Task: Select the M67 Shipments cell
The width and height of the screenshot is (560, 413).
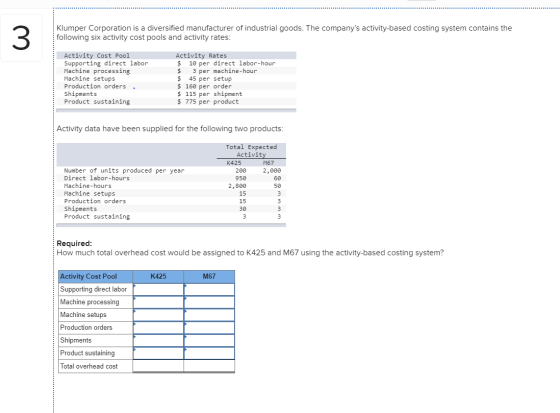Action: [x=209, y=340]
